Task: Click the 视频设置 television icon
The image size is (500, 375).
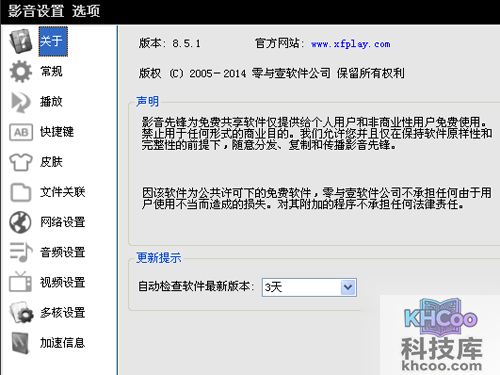Action: (x=20, y=282)
